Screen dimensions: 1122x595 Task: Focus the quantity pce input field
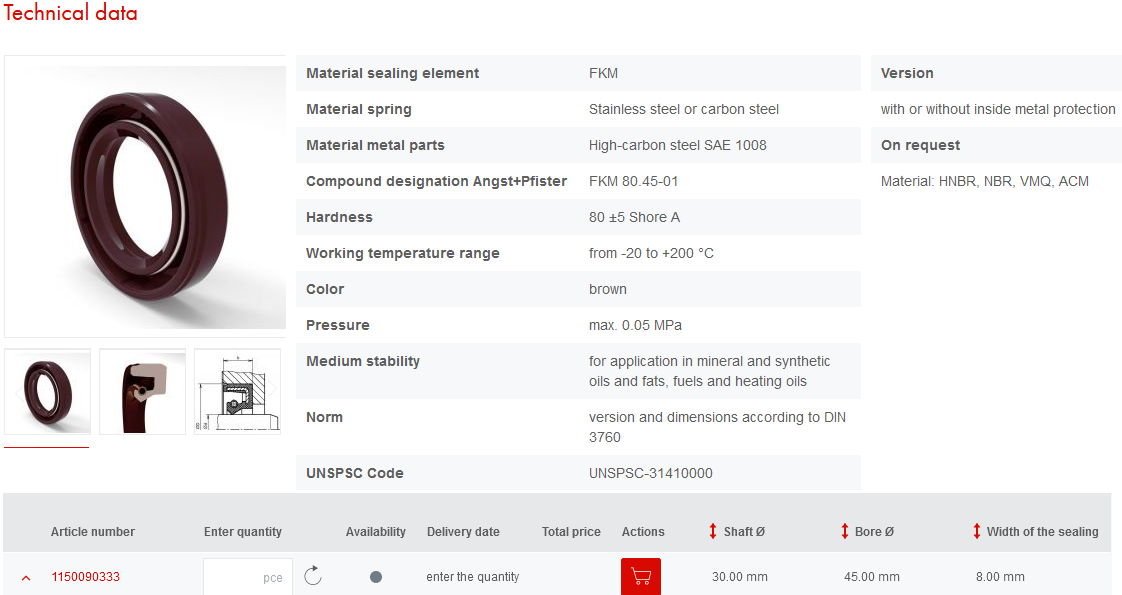[248, 576]
